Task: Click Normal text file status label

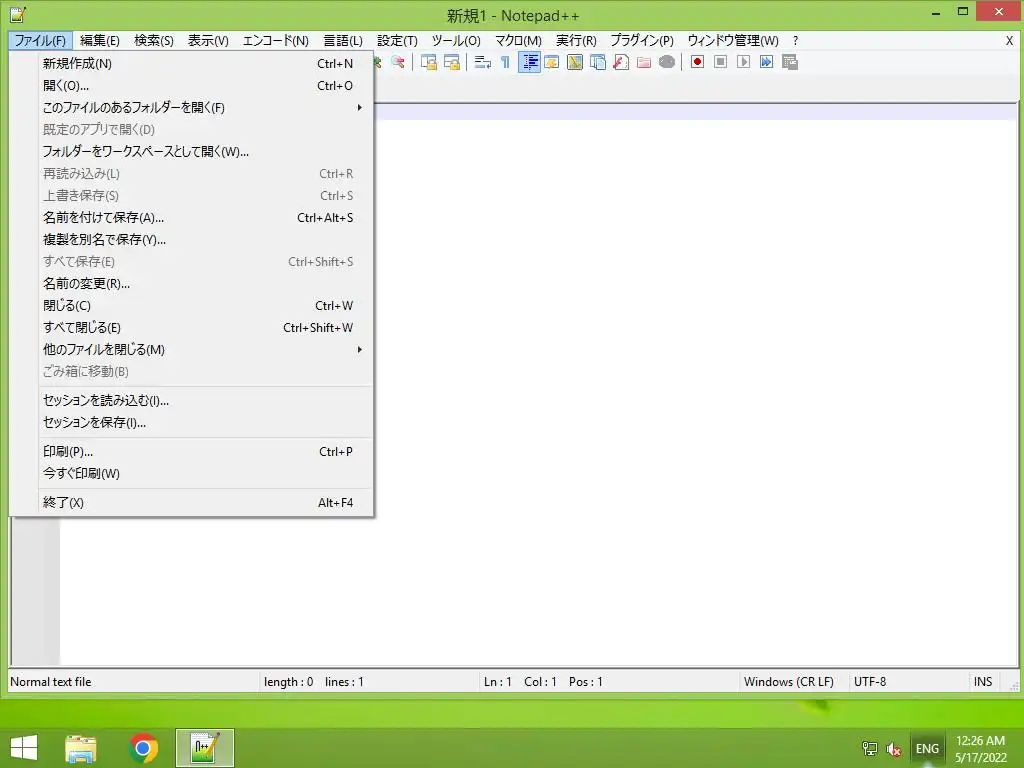Action: [x=51, y=682]
